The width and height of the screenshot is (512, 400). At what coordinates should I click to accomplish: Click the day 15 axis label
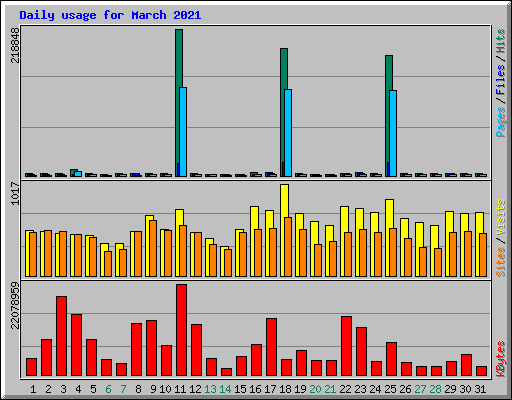click(x=240, y=389)
